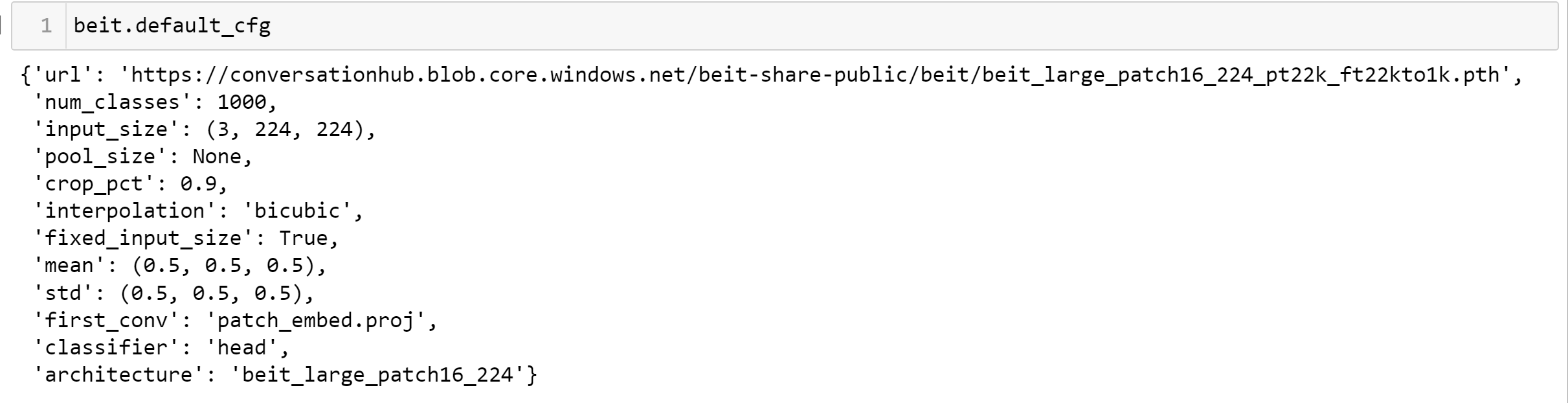Image resolution: width=1568 pixels, height=403 pixels.
Task: Click the 'bicubic' string value
Action: (x=297, y=211)
